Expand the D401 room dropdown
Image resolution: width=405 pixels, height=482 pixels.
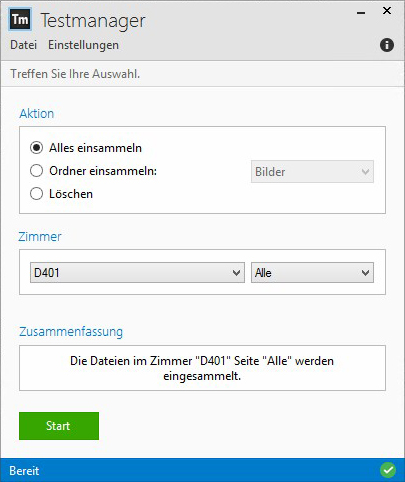(x=137, y=273)
